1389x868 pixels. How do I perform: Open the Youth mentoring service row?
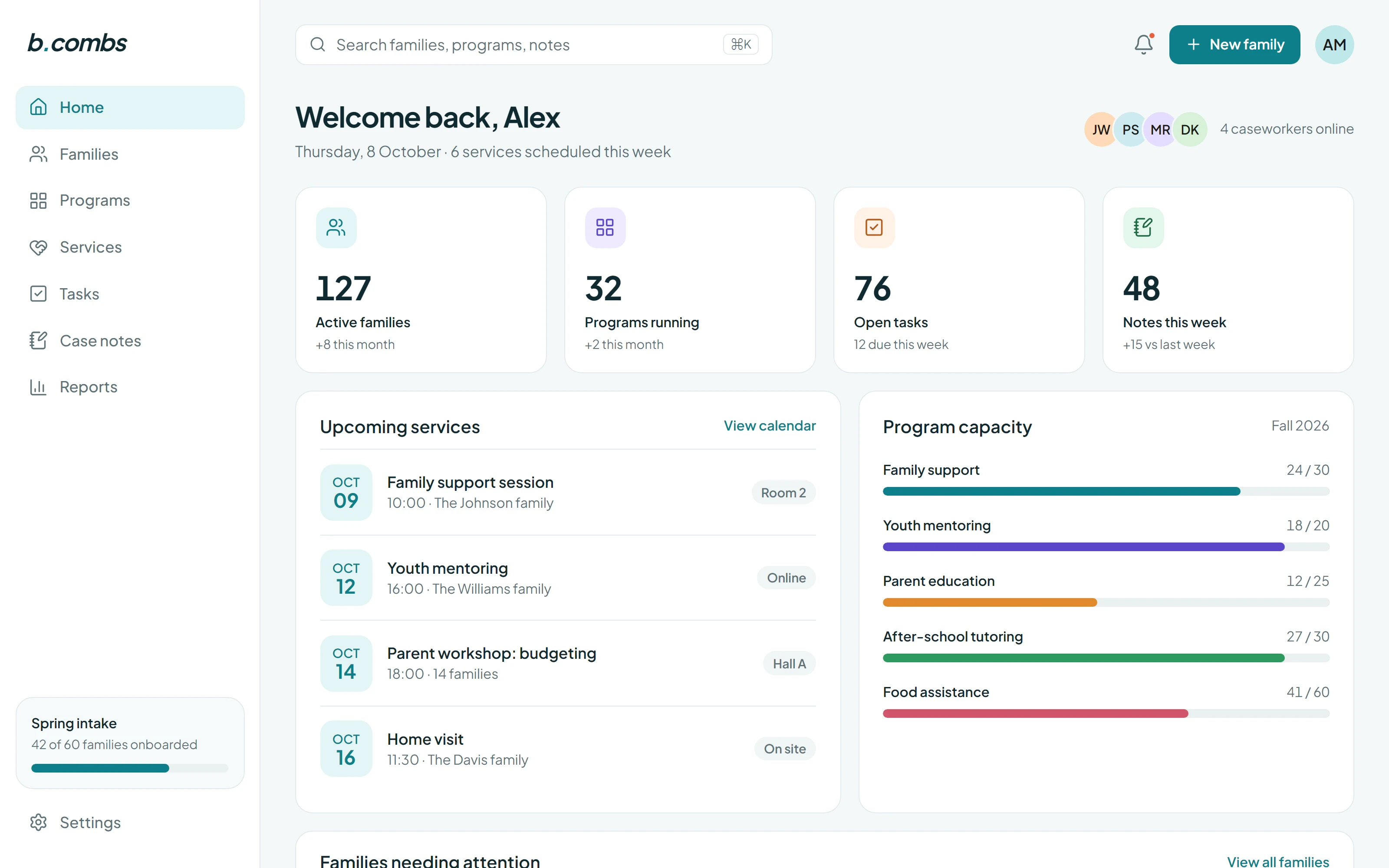click(568, 578)
